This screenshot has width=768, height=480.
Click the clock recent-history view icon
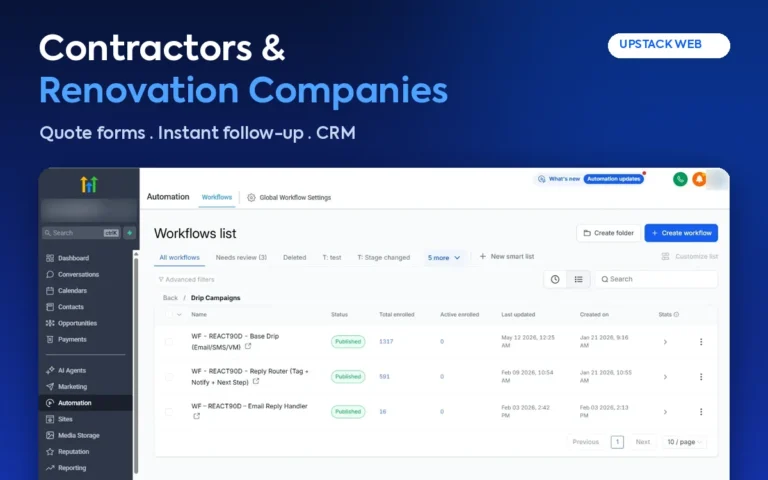tap(555, 279)
